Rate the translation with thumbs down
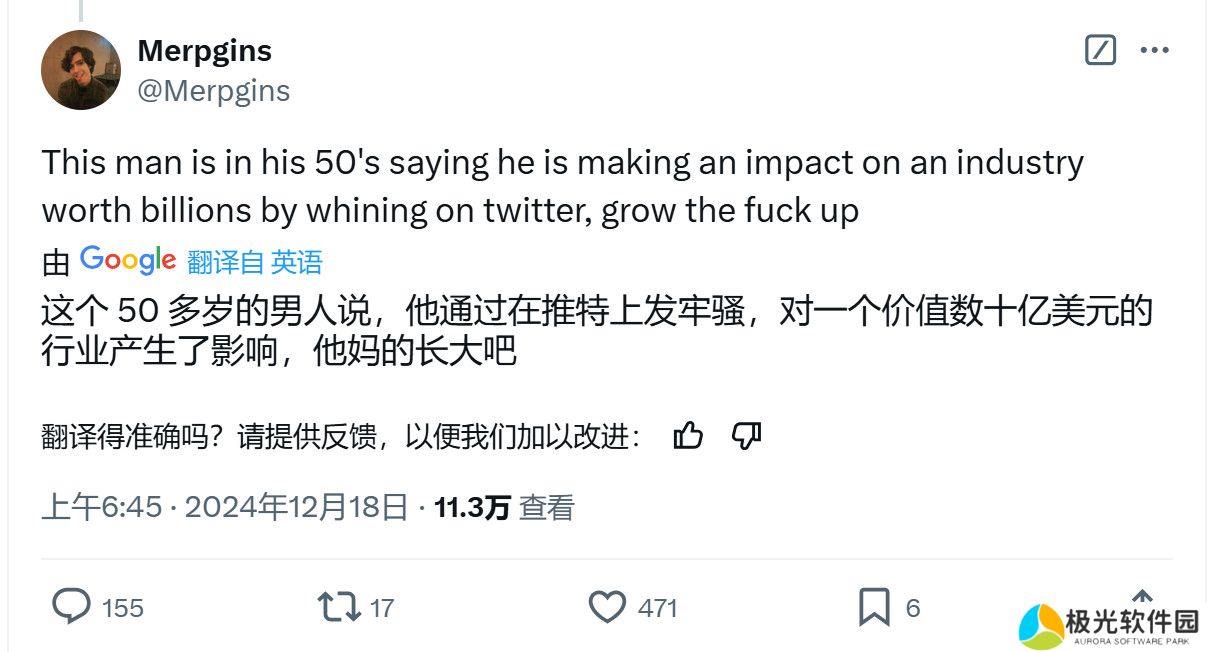1209x652 pixels. [746, 436]
